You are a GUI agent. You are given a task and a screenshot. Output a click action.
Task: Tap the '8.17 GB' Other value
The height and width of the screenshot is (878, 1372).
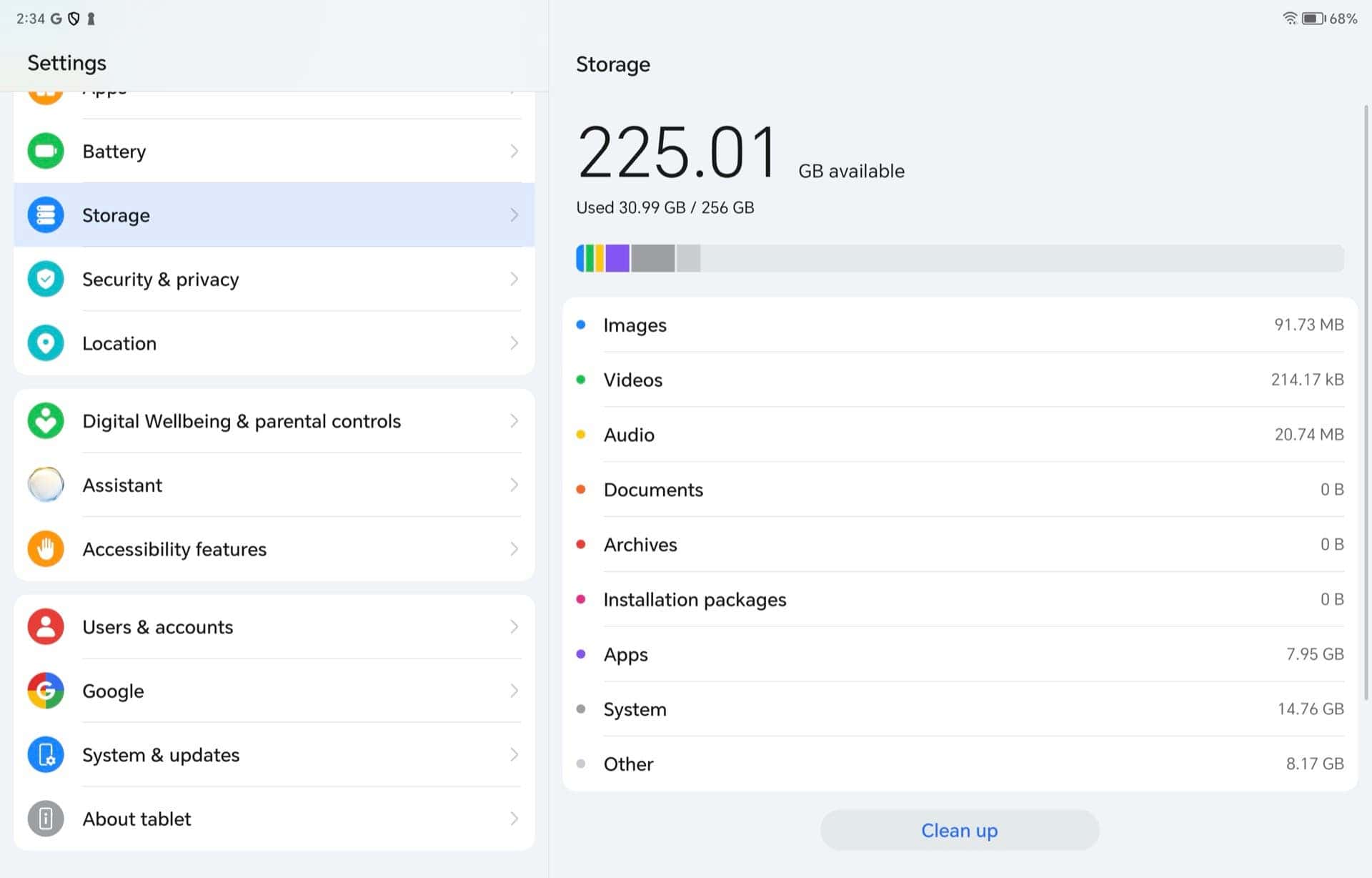pos(1315,764)
